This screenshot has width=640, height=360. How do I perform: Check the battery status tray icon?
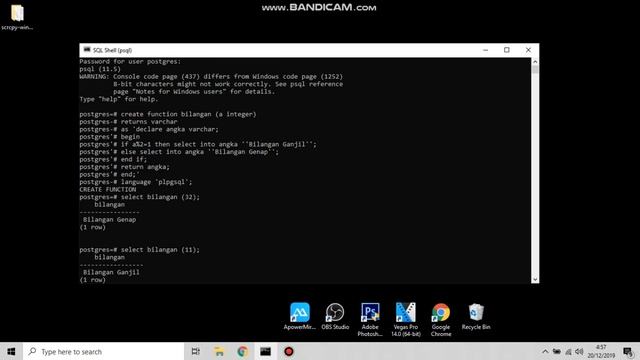tap(557, 351)
